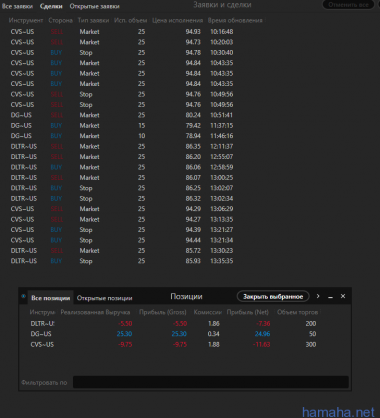The height and width of the screenshot is (418, 380).
Task: Click execution price 94.93
Action: [193, 32]
